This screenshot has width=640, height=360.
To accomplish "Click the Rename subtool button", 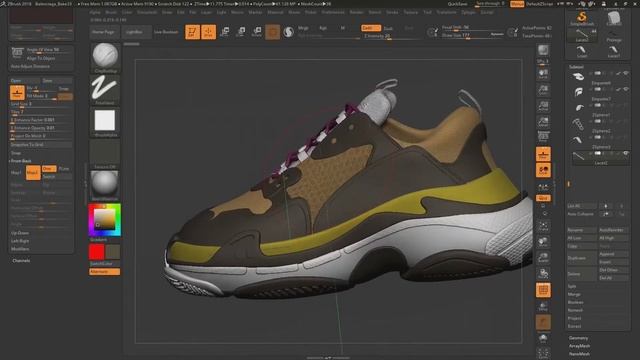I will 582,230.
